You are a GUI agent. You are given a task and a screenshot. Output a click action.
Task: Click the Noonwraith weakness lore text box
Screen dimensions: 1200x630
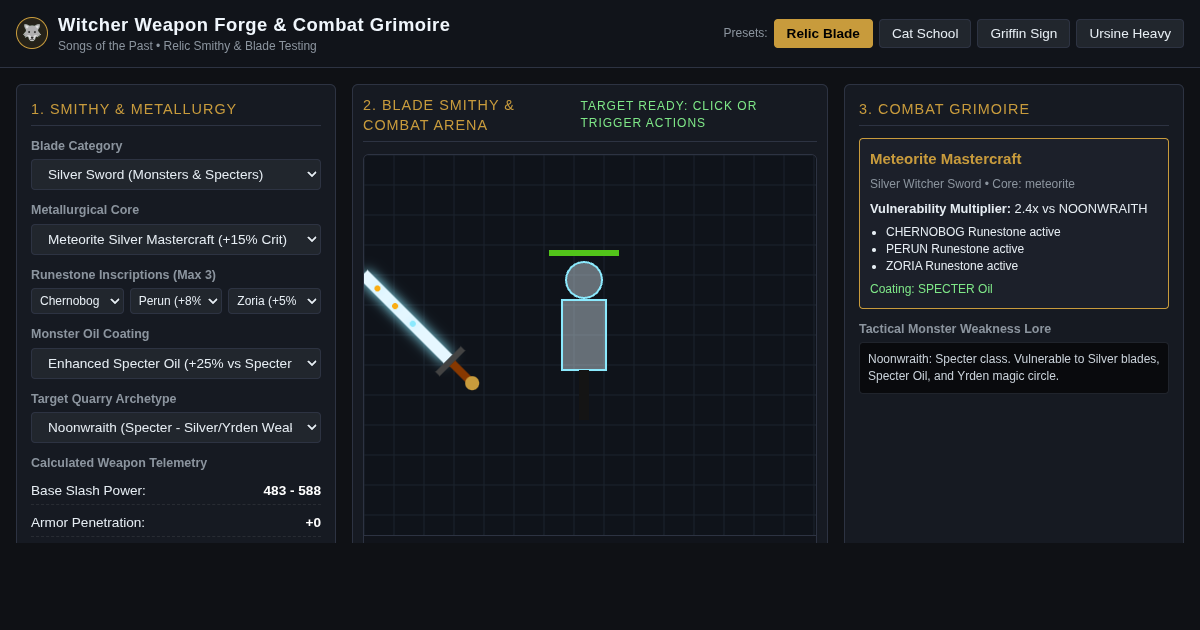pos(1014,368)
